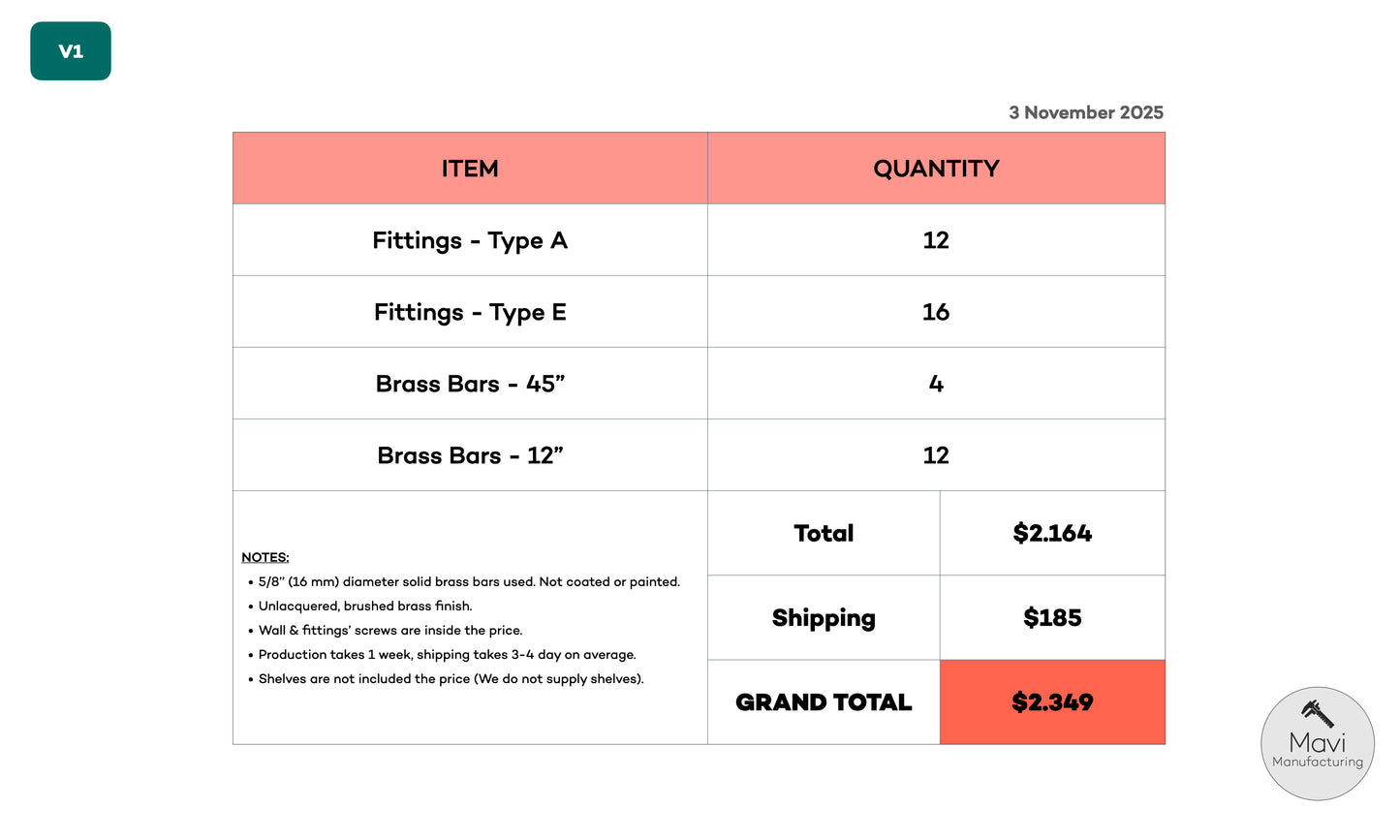Click the quantity 4 cell
The image size is (1400, 840).
[x=936, y=384]
